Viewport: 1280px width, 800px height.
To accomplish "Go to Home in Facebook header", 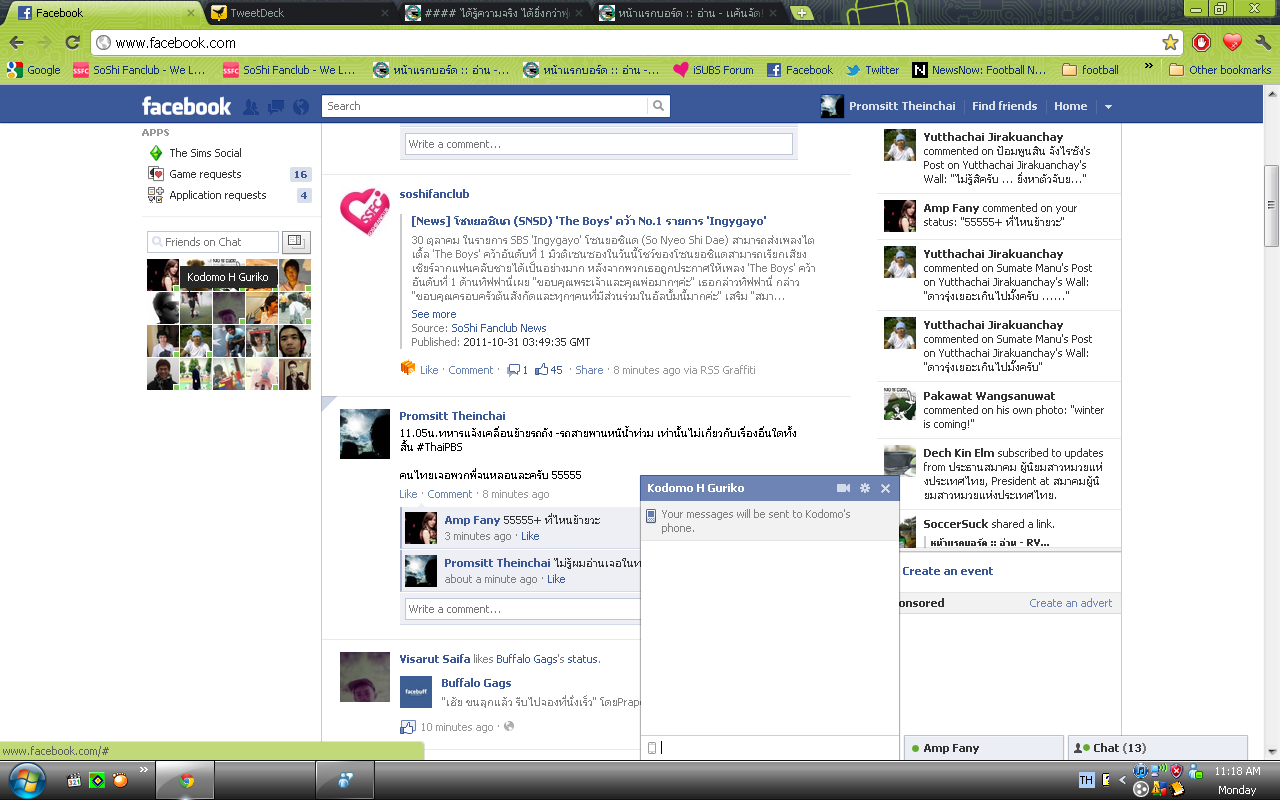I will point(1070,106).
